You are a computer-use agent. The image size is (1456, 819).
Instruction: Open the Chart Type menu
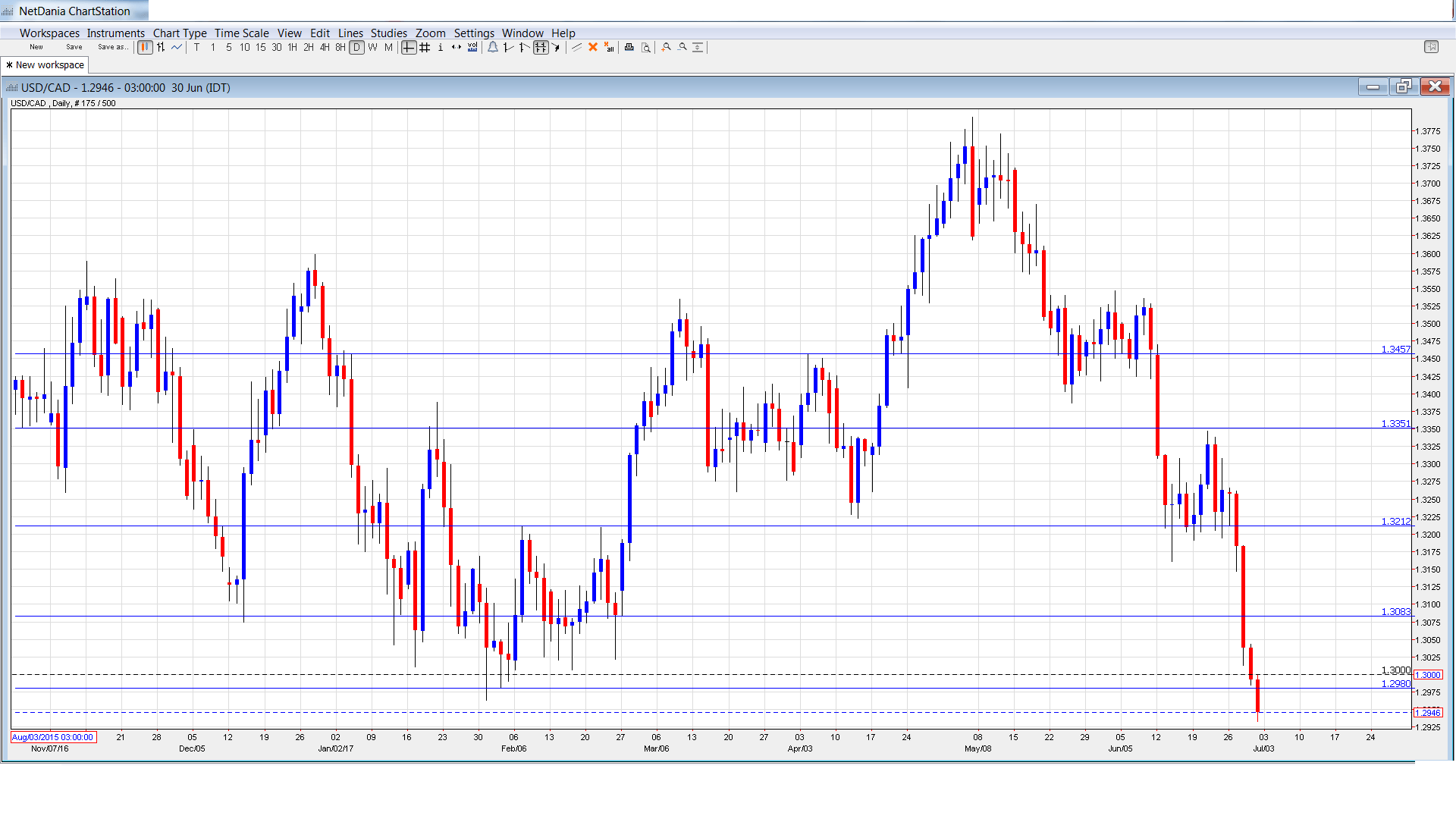[180, 33]
